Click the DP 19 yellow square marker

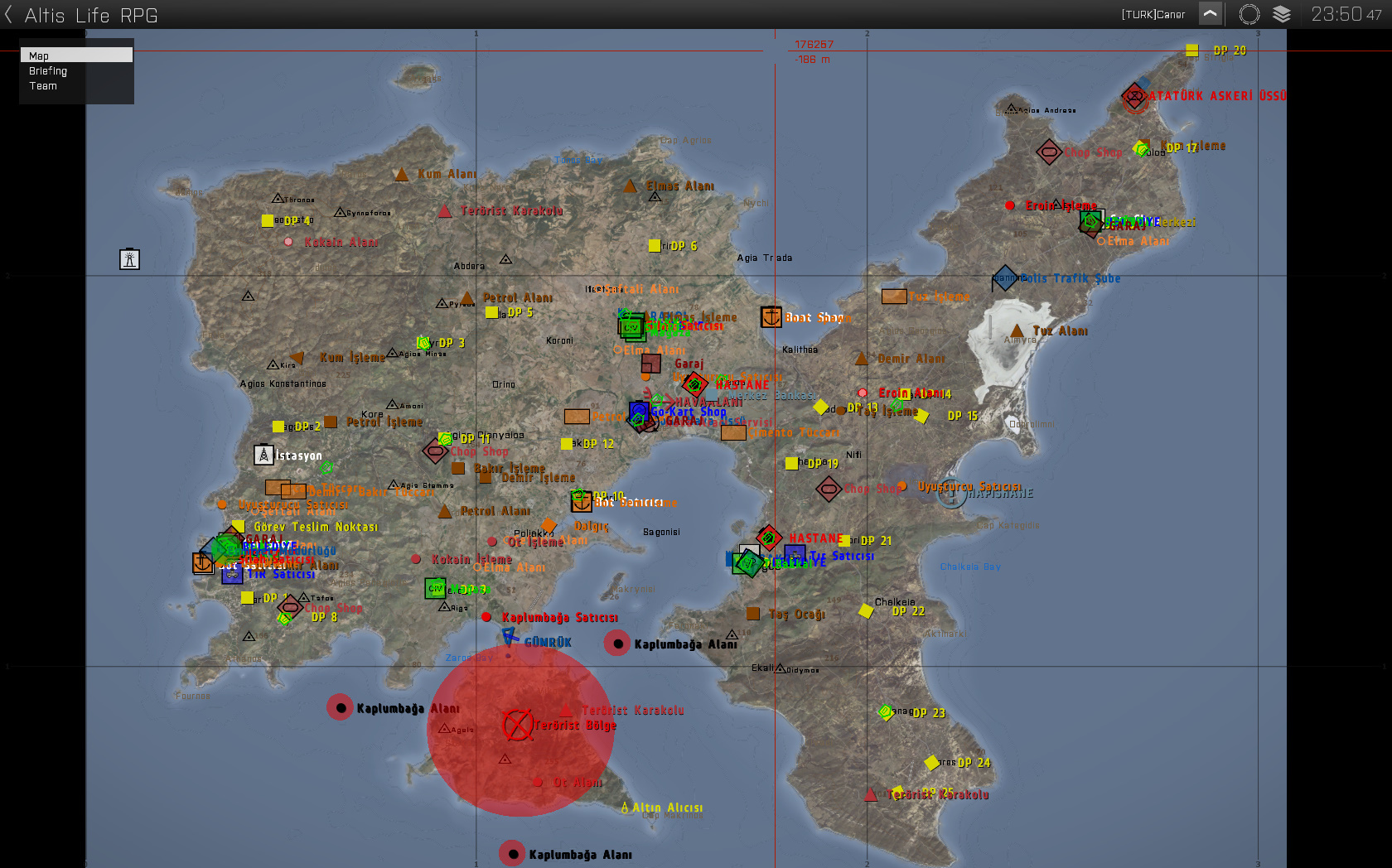point(791,463)
